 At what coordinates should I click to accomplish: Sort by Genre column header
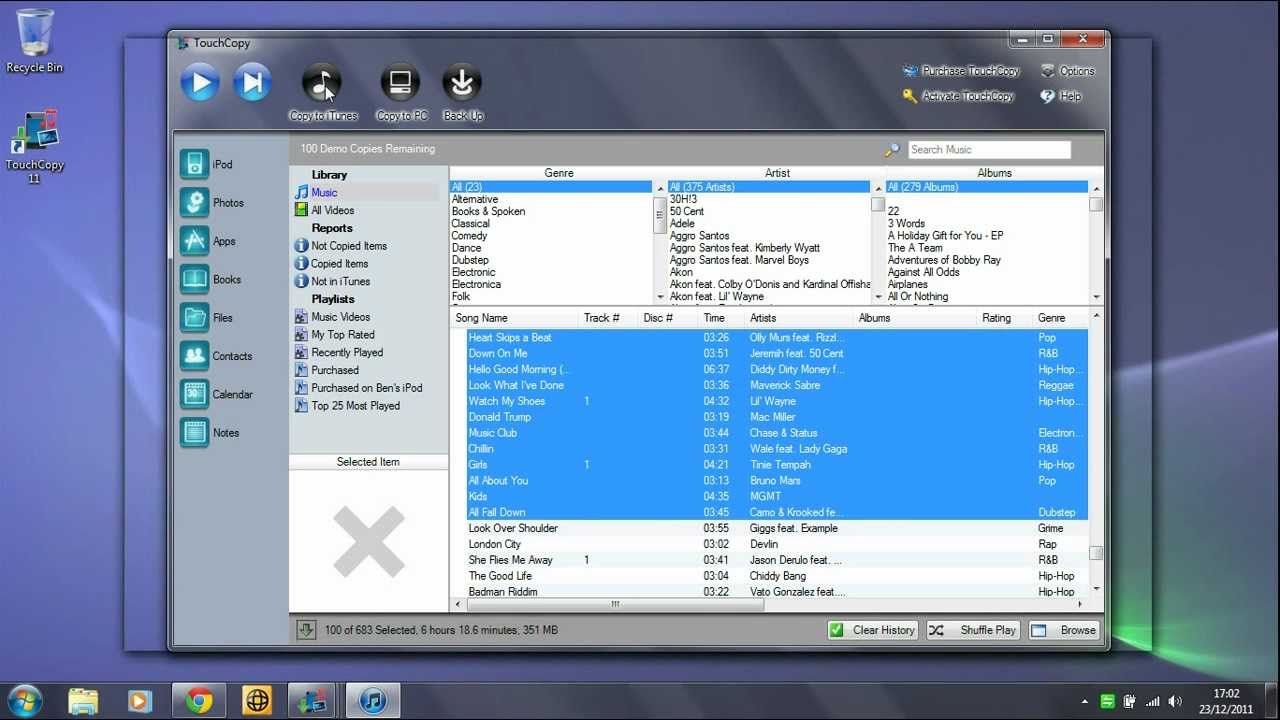tap(1051, 318)
